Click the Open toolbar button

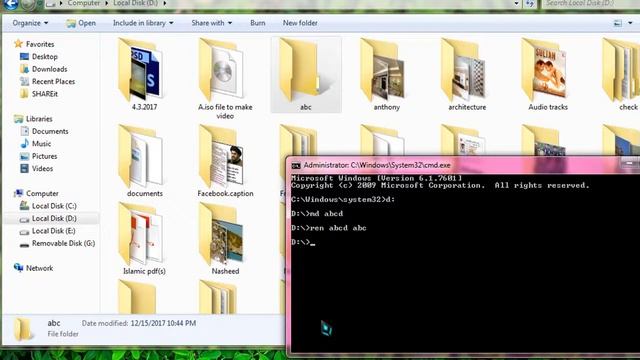[81, 23]
